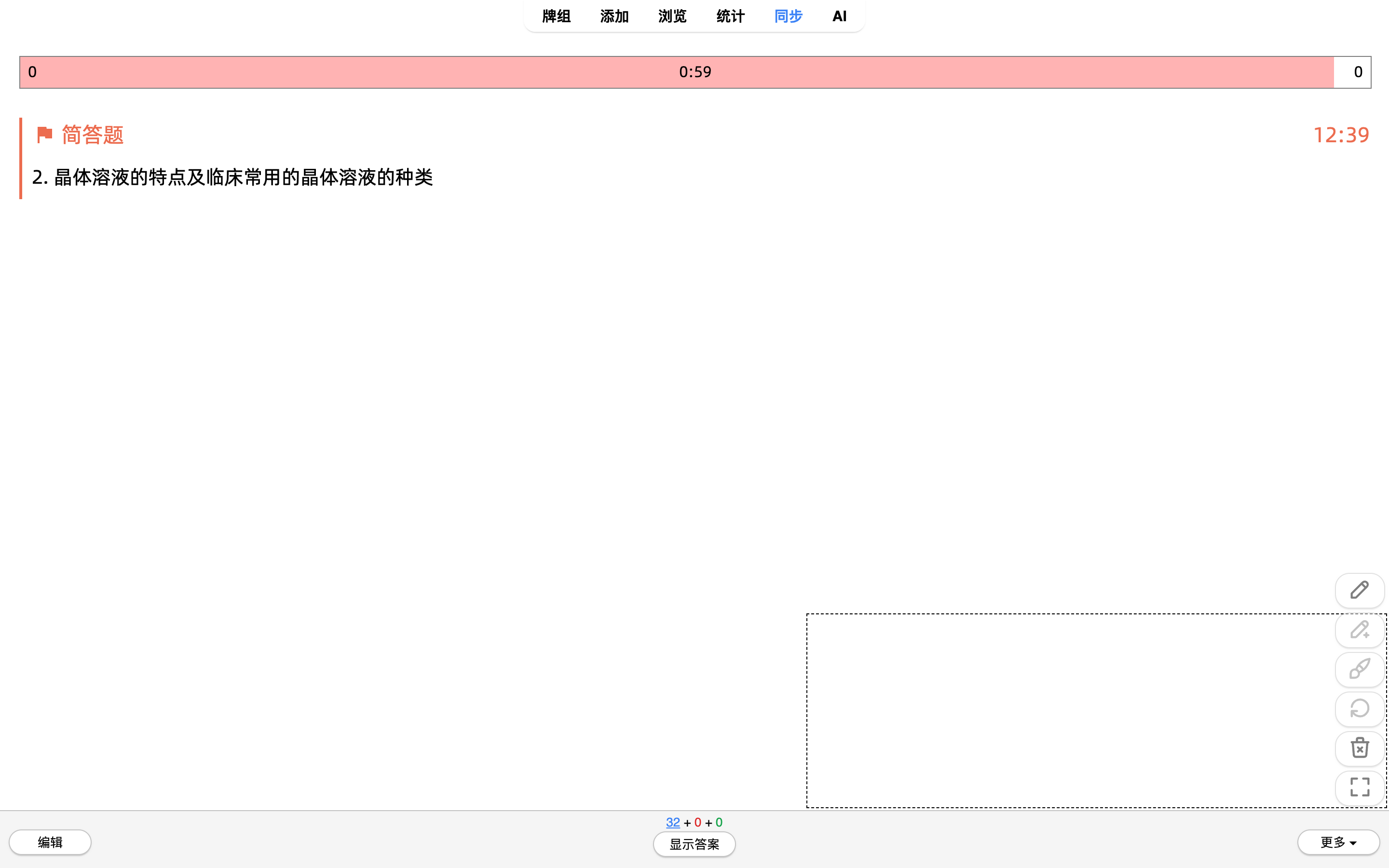The height and width of the screenshot is (868, 1389).
Task: Open the 统计 statistics tab
Action: [x=730, y=16]
